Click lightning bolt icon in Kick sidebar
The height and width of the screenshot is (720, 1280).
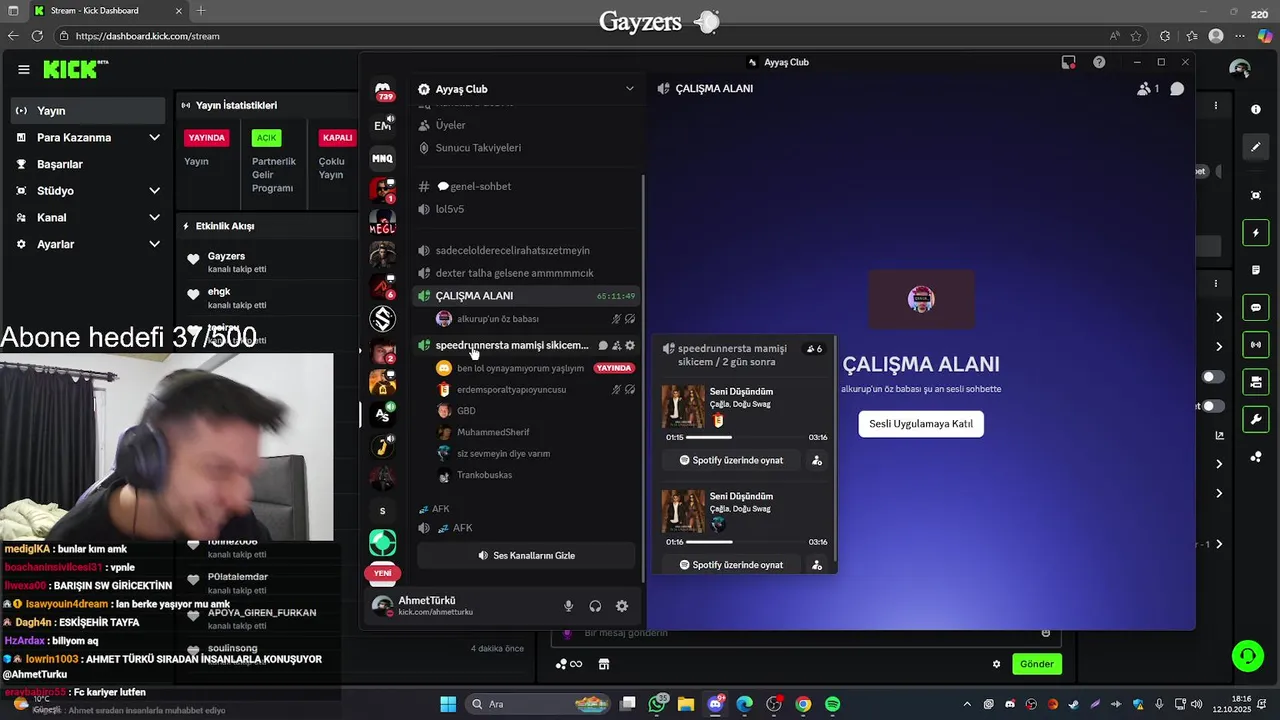(x=1256, y=233)
